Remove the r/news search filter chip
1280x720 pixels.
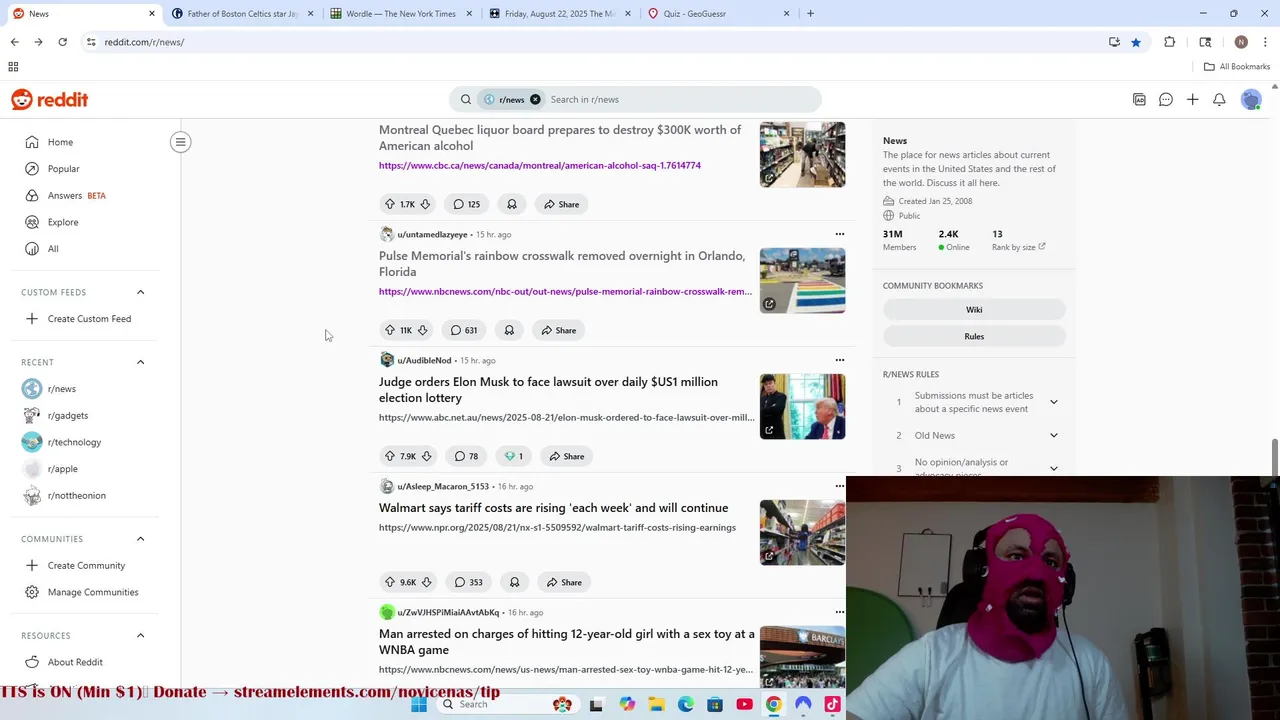pyautogui.click(x=535, y=100)
